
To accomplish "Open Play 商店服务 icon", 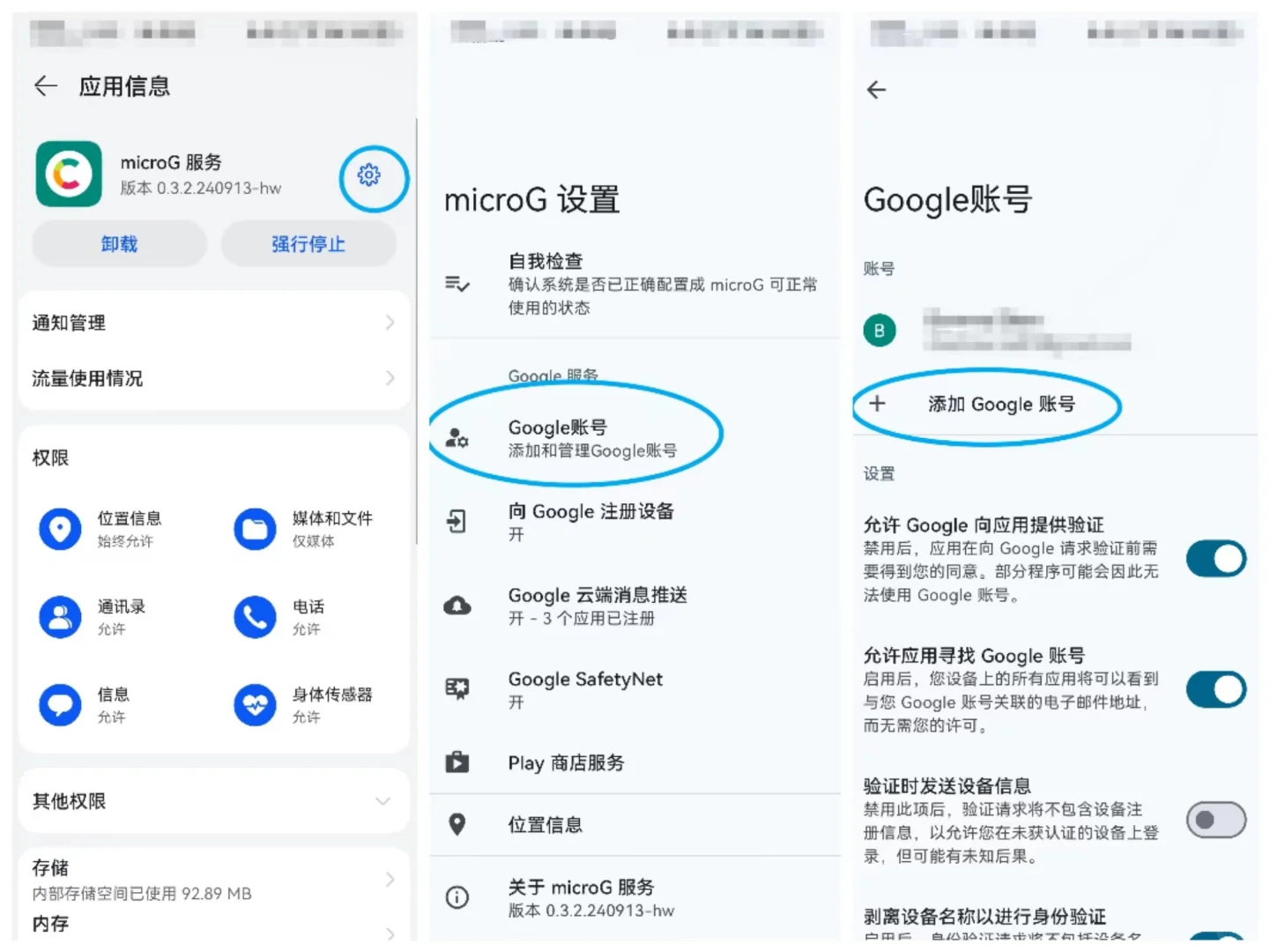I will [x=457, y=762].
